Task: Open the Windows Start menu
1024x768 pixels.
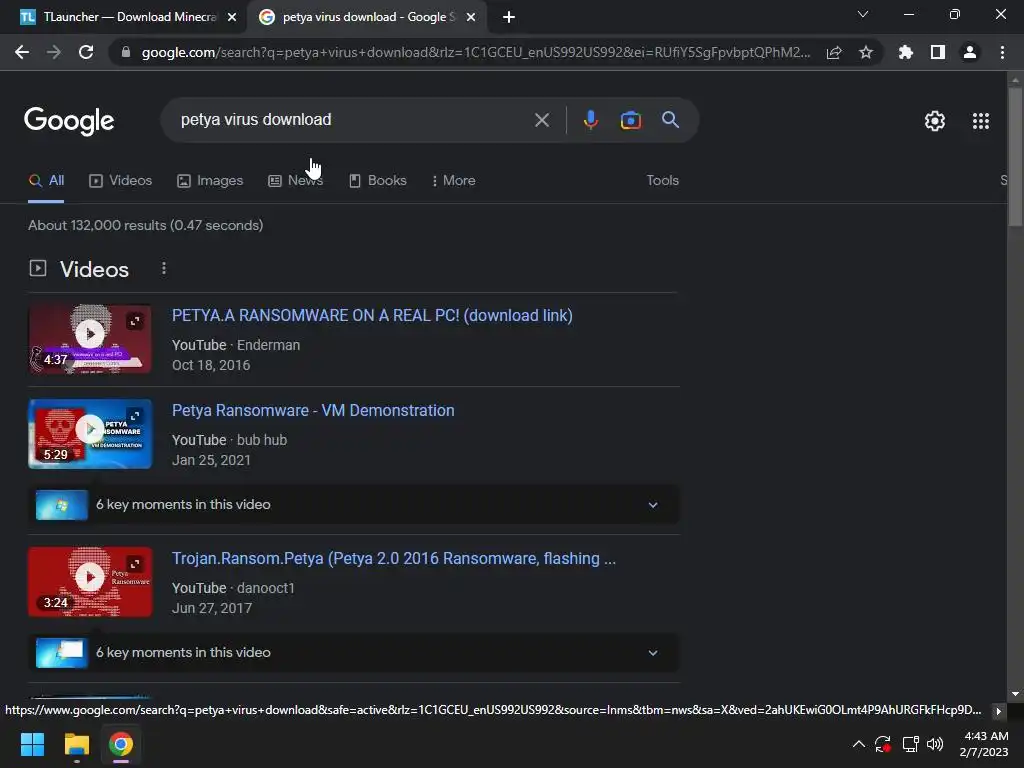Action: pyautogui.click(x=32, y=744)
